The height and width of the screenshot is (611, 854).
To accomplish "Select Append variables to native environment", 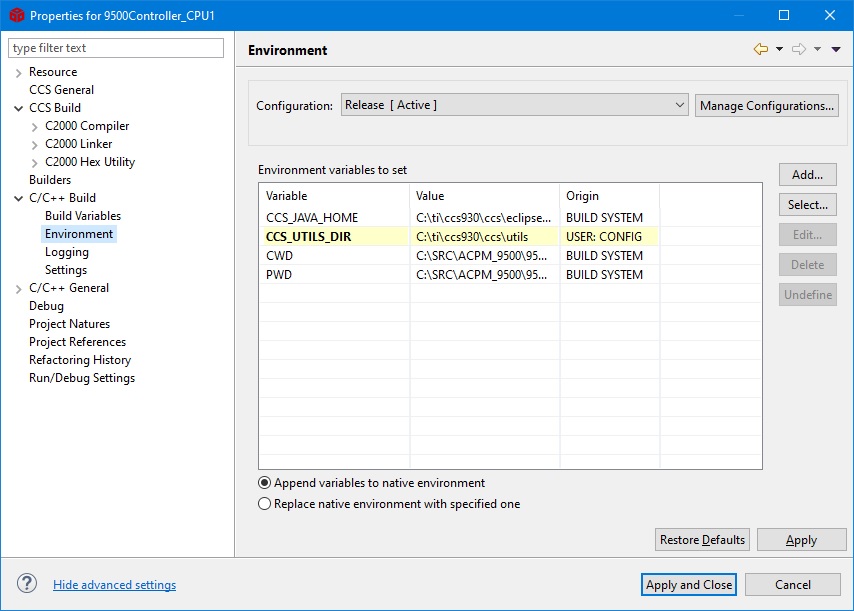I will click(265, 483).
